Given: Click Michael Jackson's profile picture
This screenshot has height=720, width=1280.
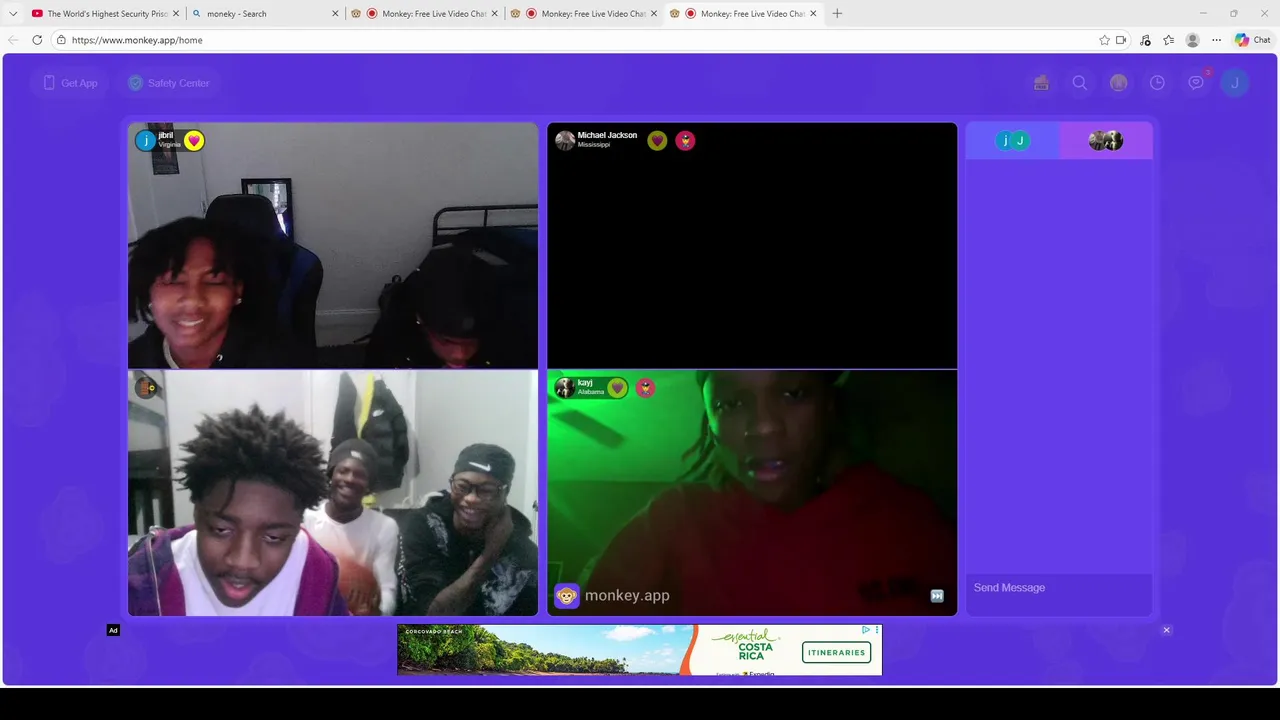Looking at the screenshot, I should tap(565, 141).
